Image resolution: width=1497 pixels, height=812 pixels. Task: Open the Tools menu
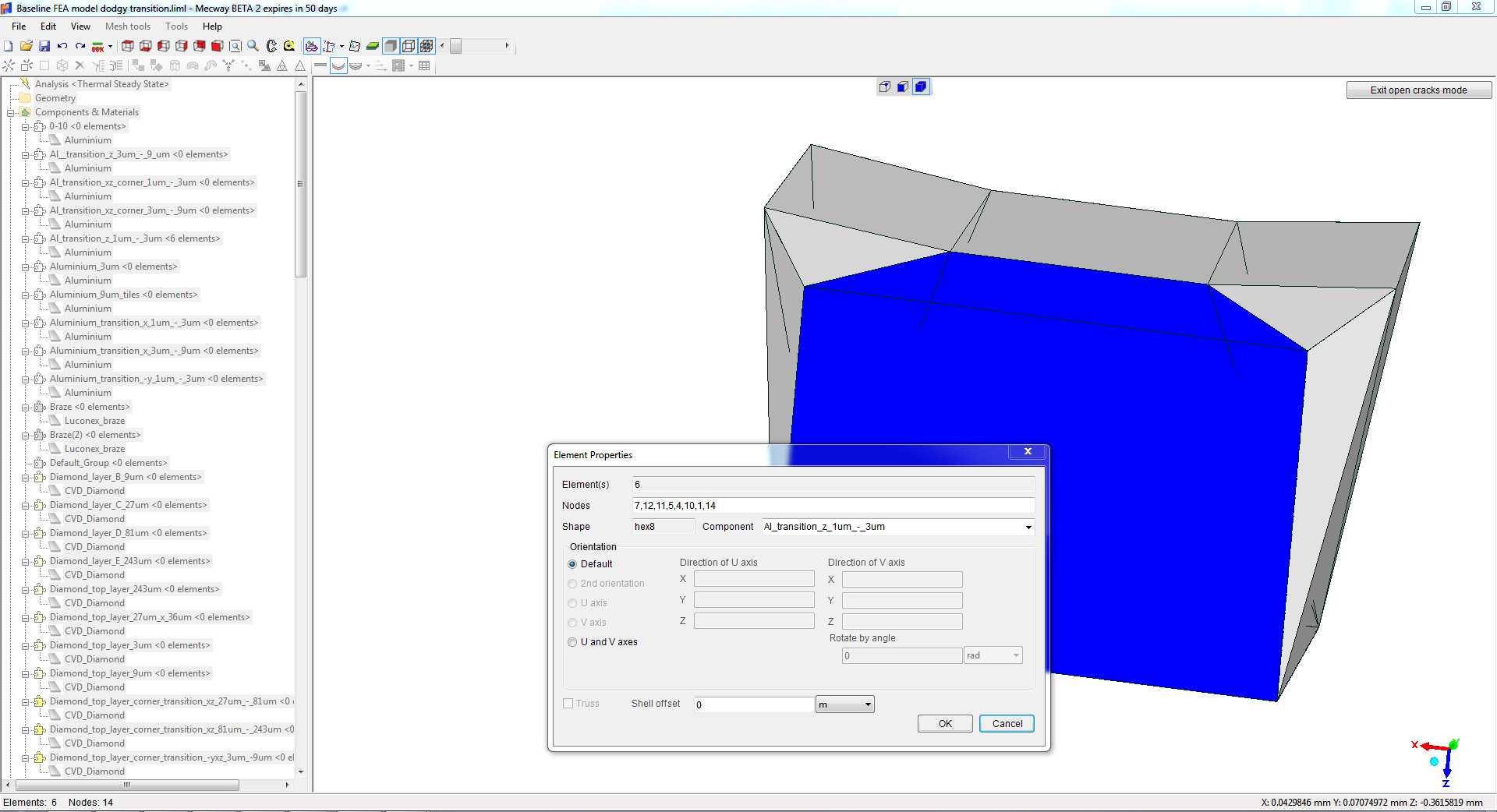(x=176, y=26)
